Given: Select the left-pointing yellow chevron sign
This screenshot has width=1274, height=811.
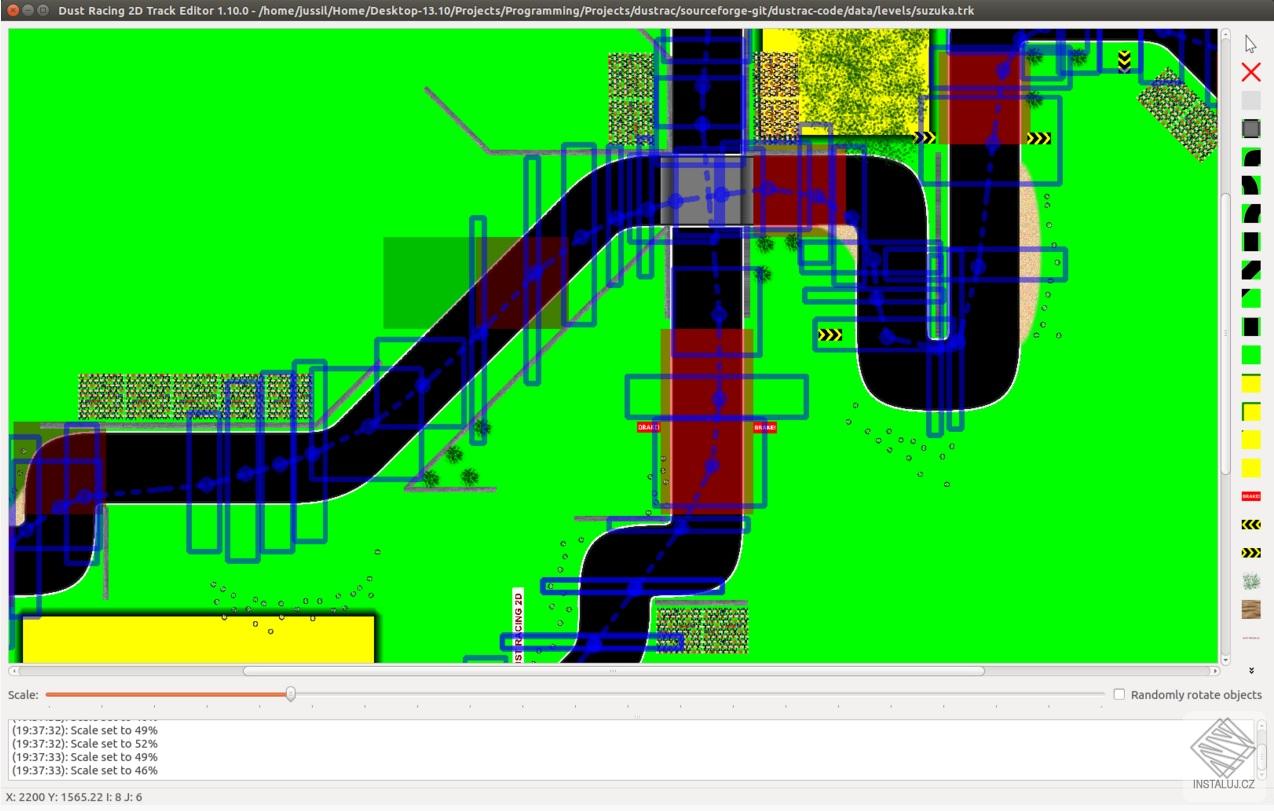Looking at the screenshot, I should point(1250,524).
